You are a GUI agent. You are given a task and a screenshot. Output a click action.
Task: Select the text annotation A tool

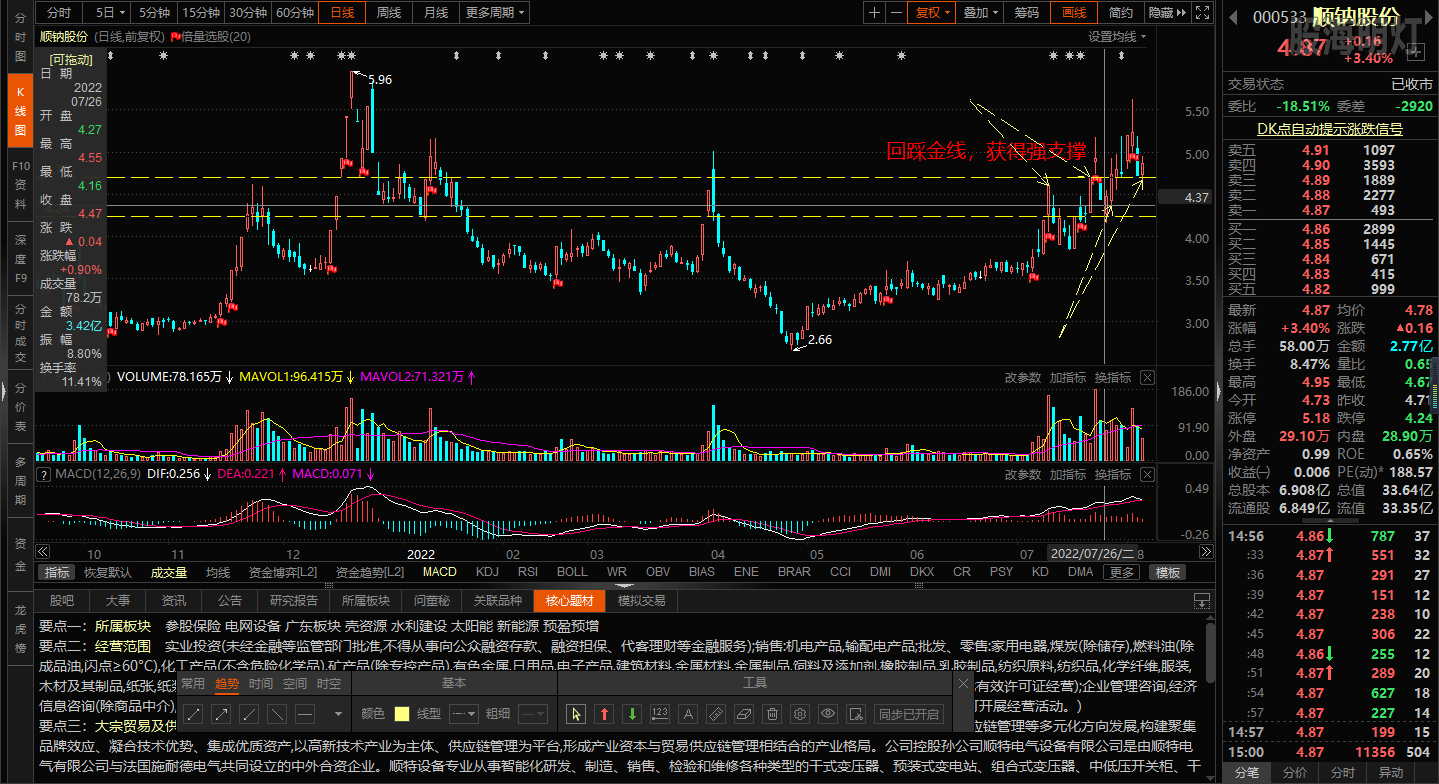click(688, 714)
